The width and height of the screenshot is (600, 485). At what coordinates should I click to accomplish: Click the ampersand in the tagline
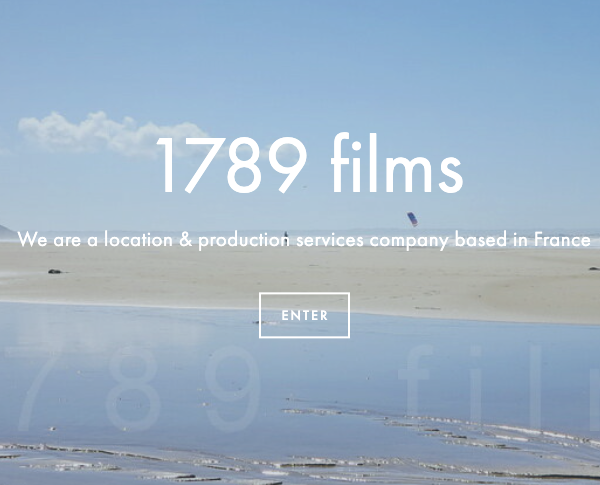pos(186,240)
